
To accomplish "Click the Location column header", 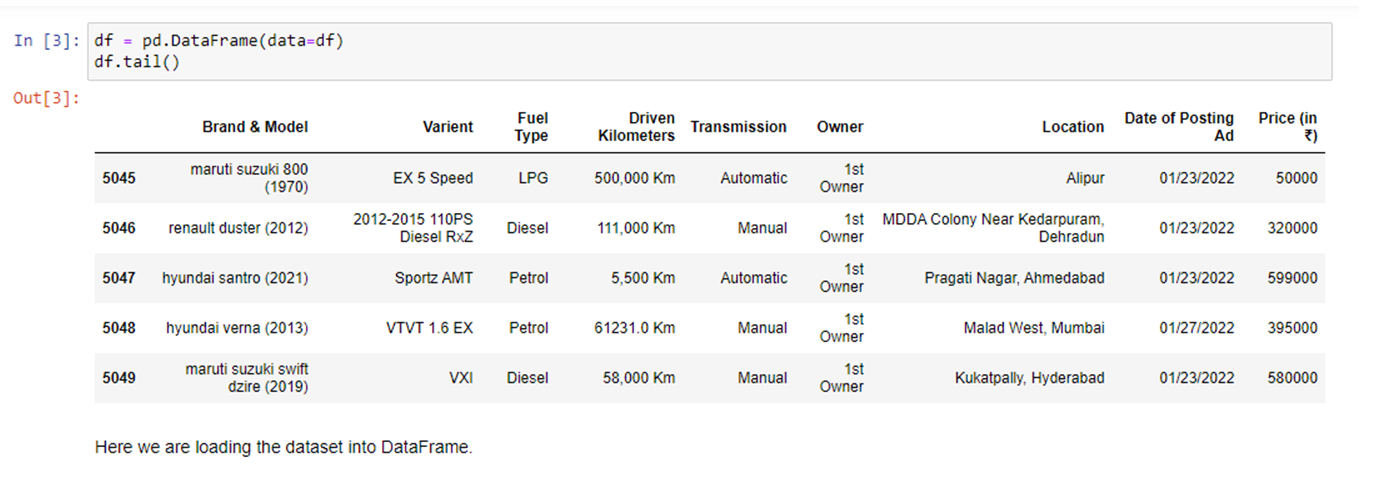I will point(1072,127).
